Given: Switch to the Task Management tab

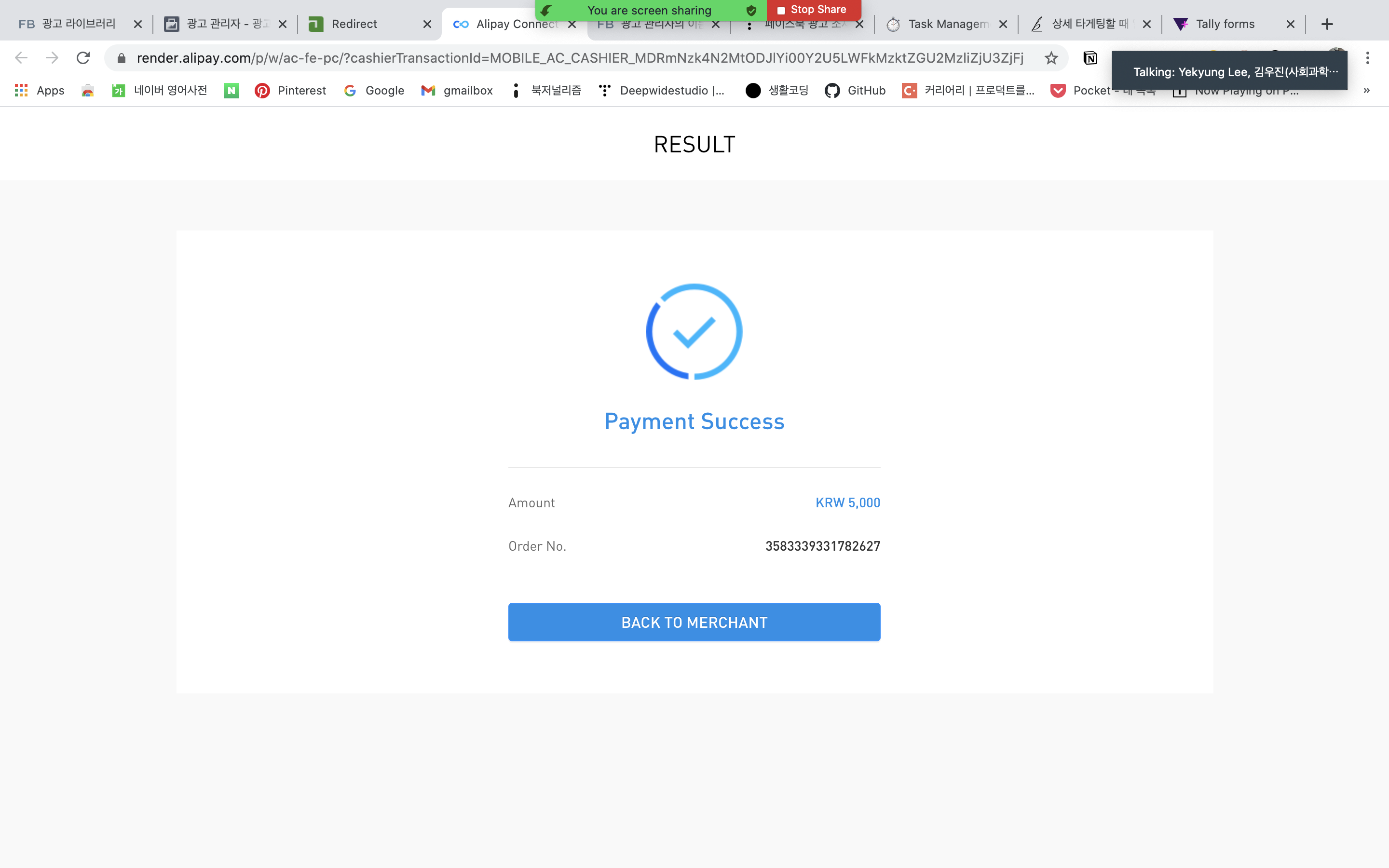Looking at the screenshot, I should [x=948, y=24].
